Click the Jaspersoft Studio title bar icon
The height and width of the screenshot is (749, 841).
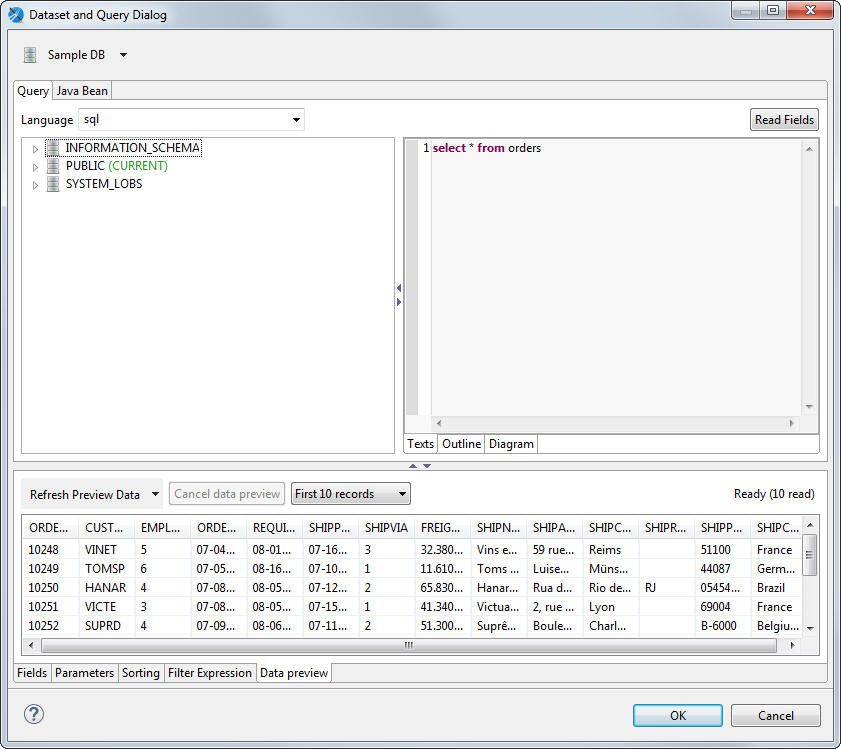point(16,14)
